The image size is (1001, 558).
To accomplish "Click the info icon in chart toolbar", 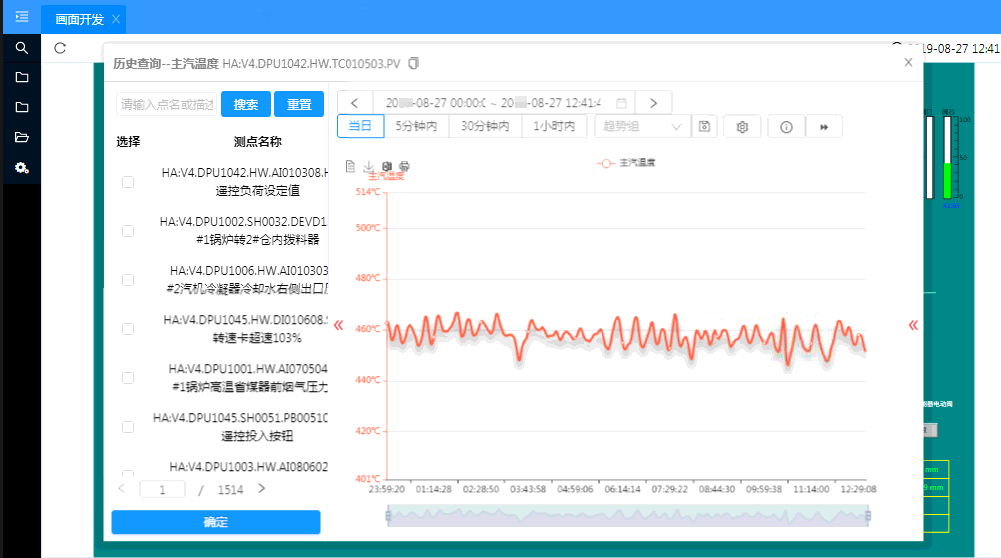I will pos(786,126).
